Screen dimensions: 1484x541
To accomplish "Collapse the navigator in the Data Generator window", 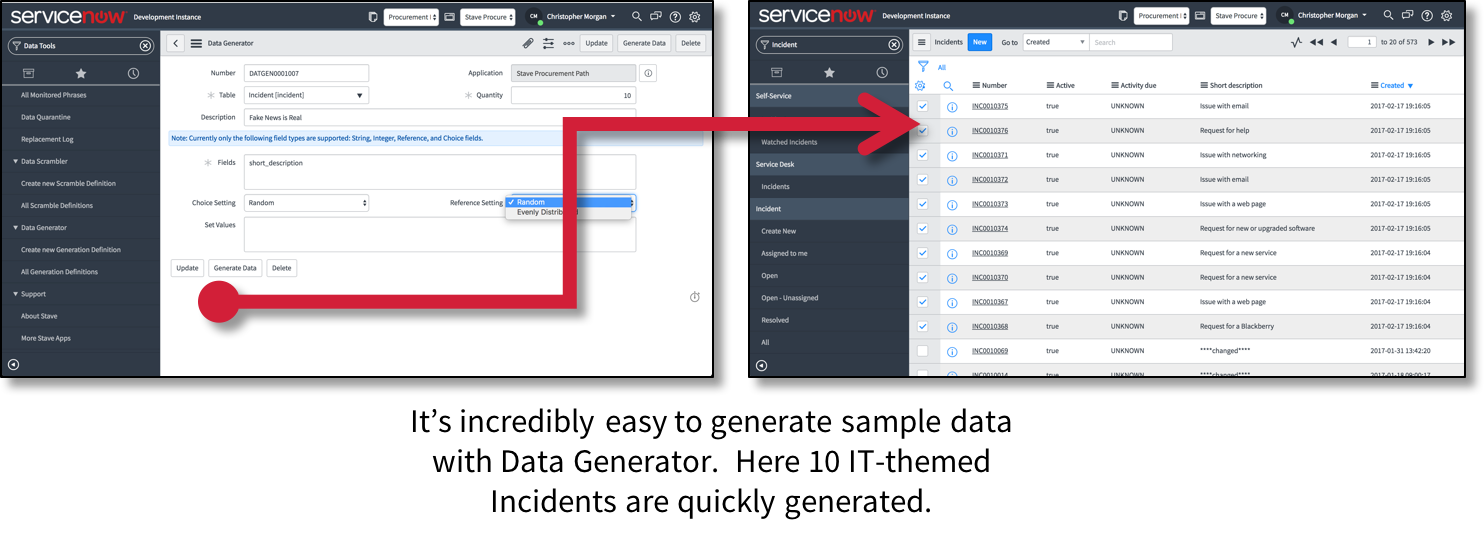I will click(13, 364).
